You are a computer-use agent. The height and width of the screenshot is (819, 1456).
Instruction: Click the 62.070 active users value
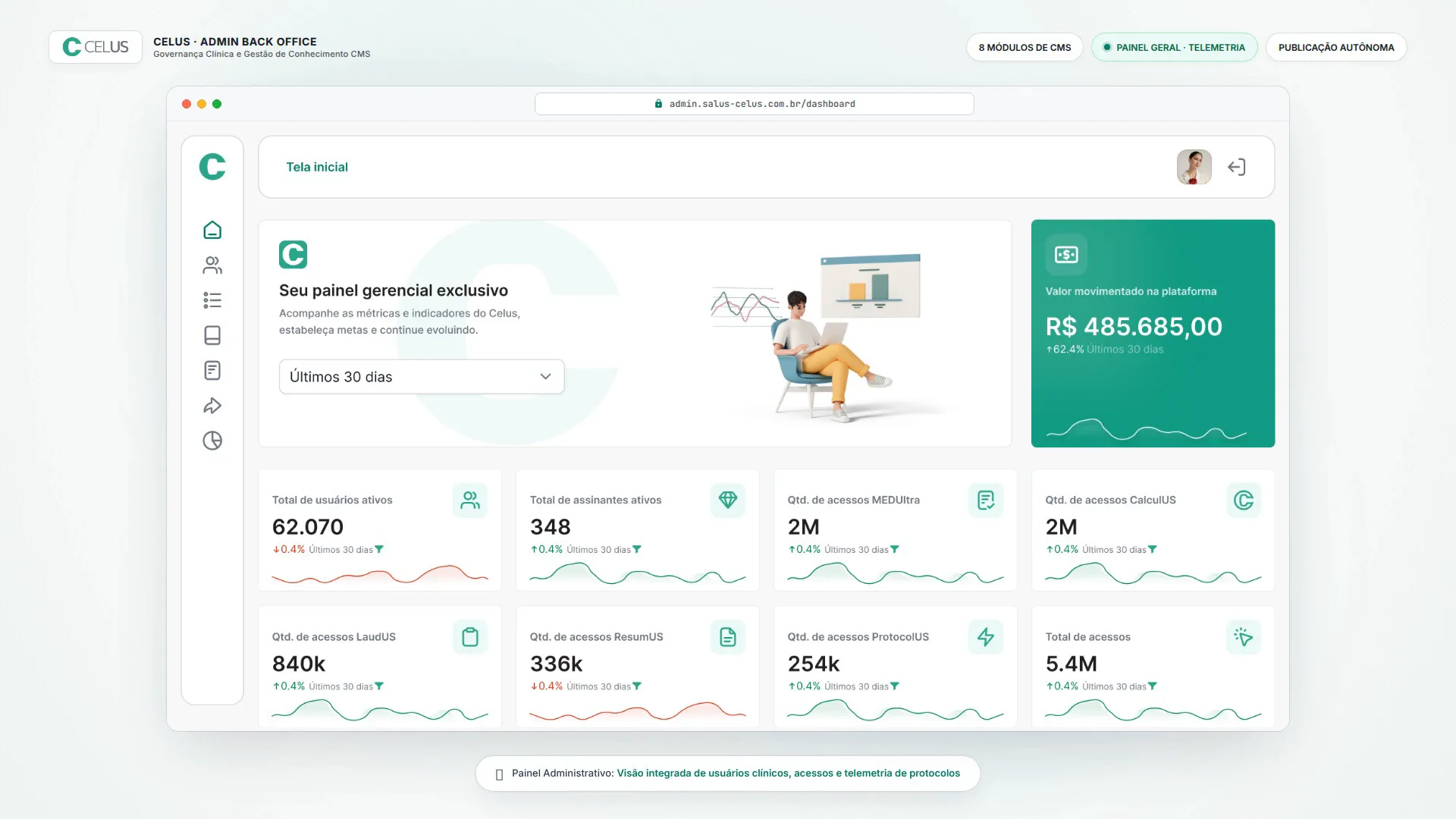click(x=308, y=526)
